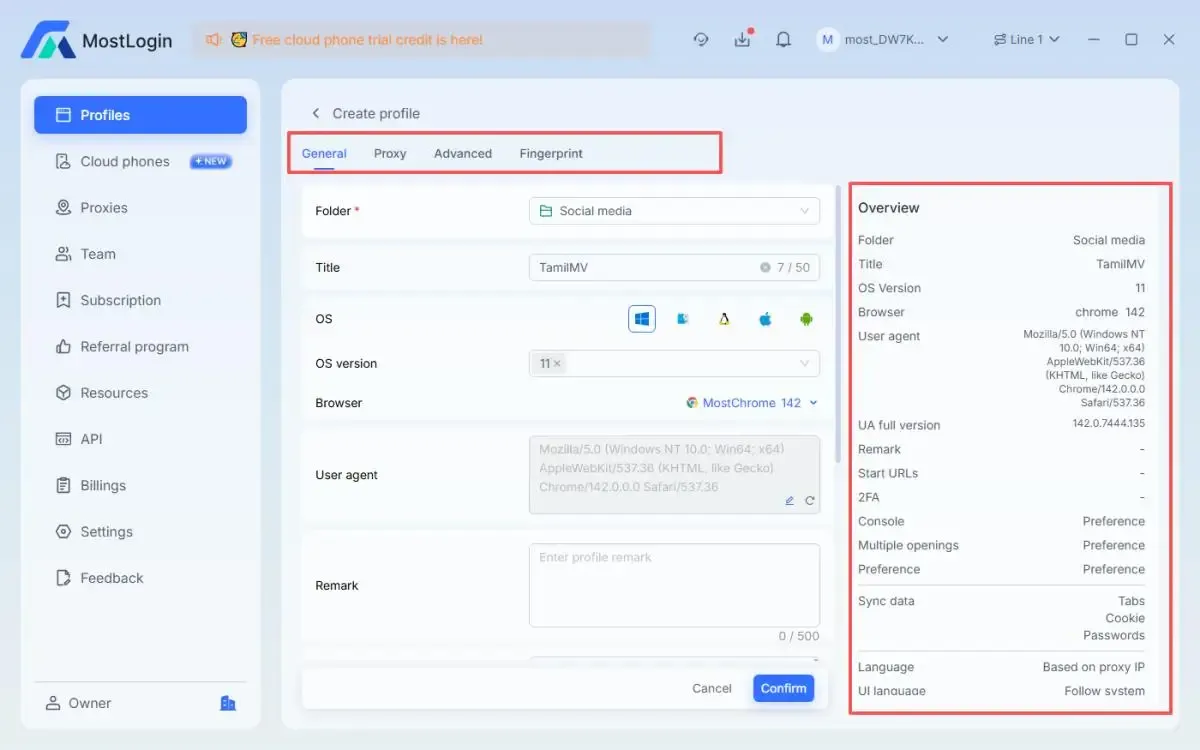Go back using Create profile arrow
1200x750 pixels.
point(316,114)
